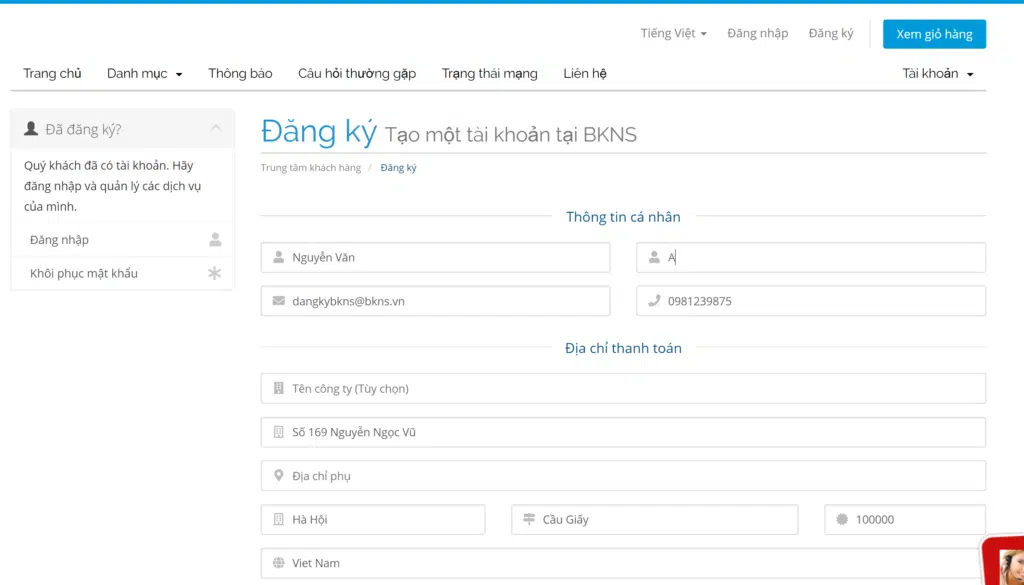Image resolution: width=1024 pixels, height=585 pixels.
Task: Click into the Địa chỉ phụ input field
Action: (623, 475)
